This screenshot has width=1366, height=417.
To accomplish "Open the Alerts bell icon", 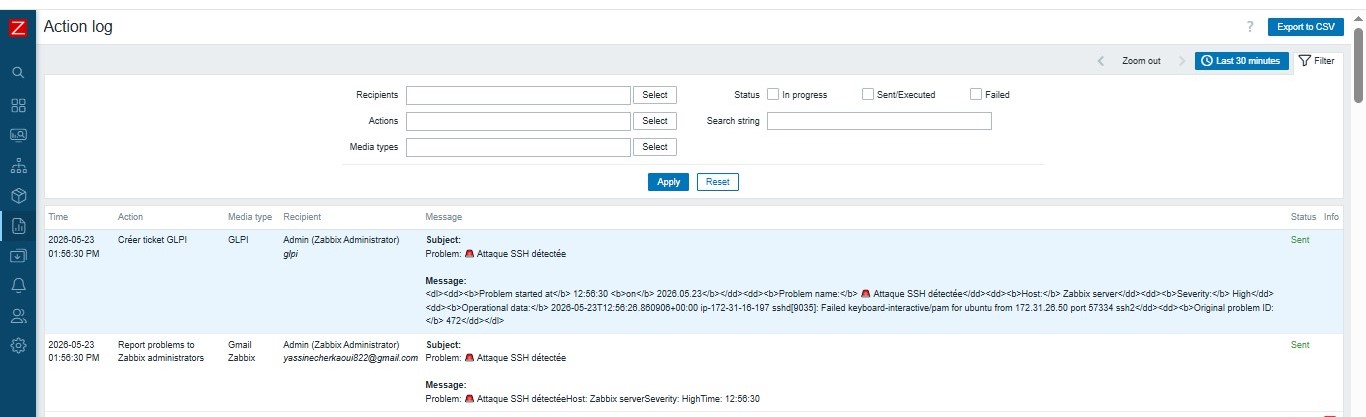I will coord(18,286).
